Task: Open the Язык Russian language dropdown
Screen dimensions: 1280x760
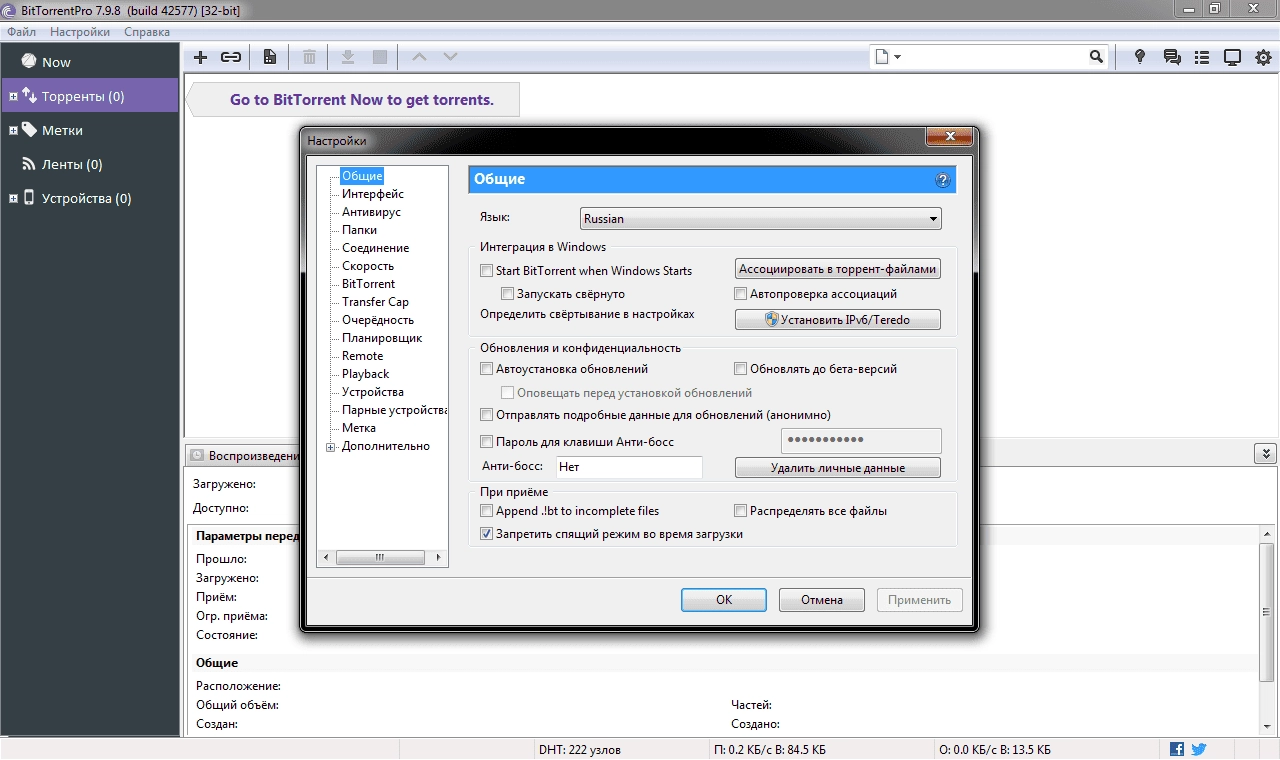Action: [761, 219]
